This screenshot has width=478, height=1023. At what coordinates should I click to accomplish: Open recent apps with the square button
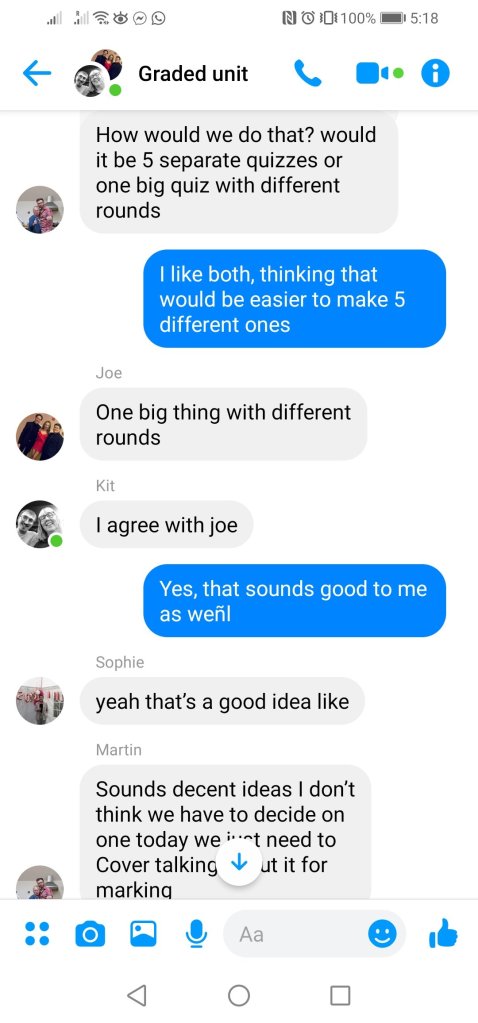point(340,995)
